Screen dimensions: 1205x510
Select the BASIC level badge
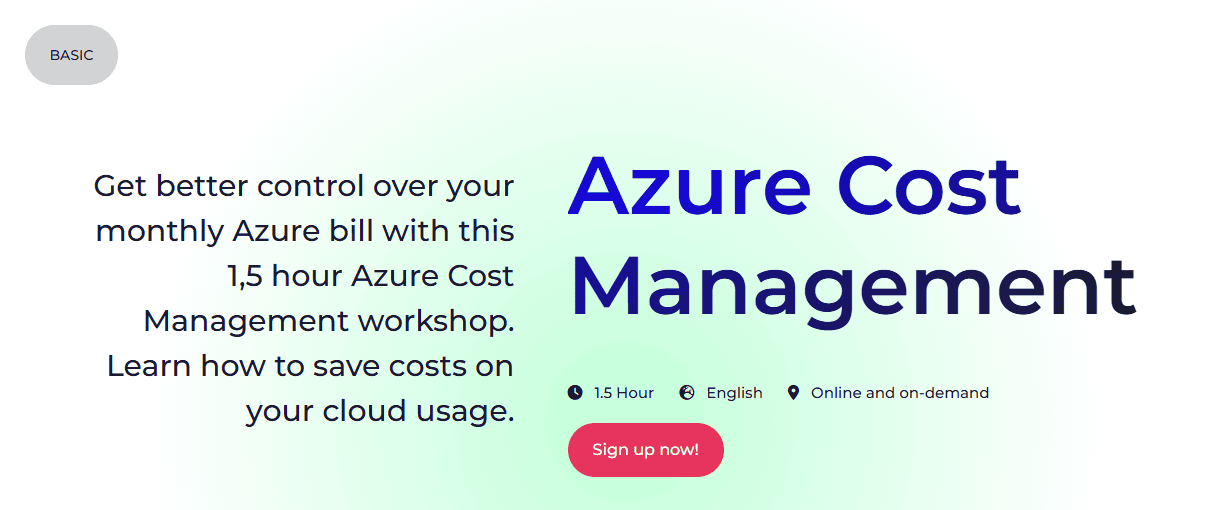(71, 55)
